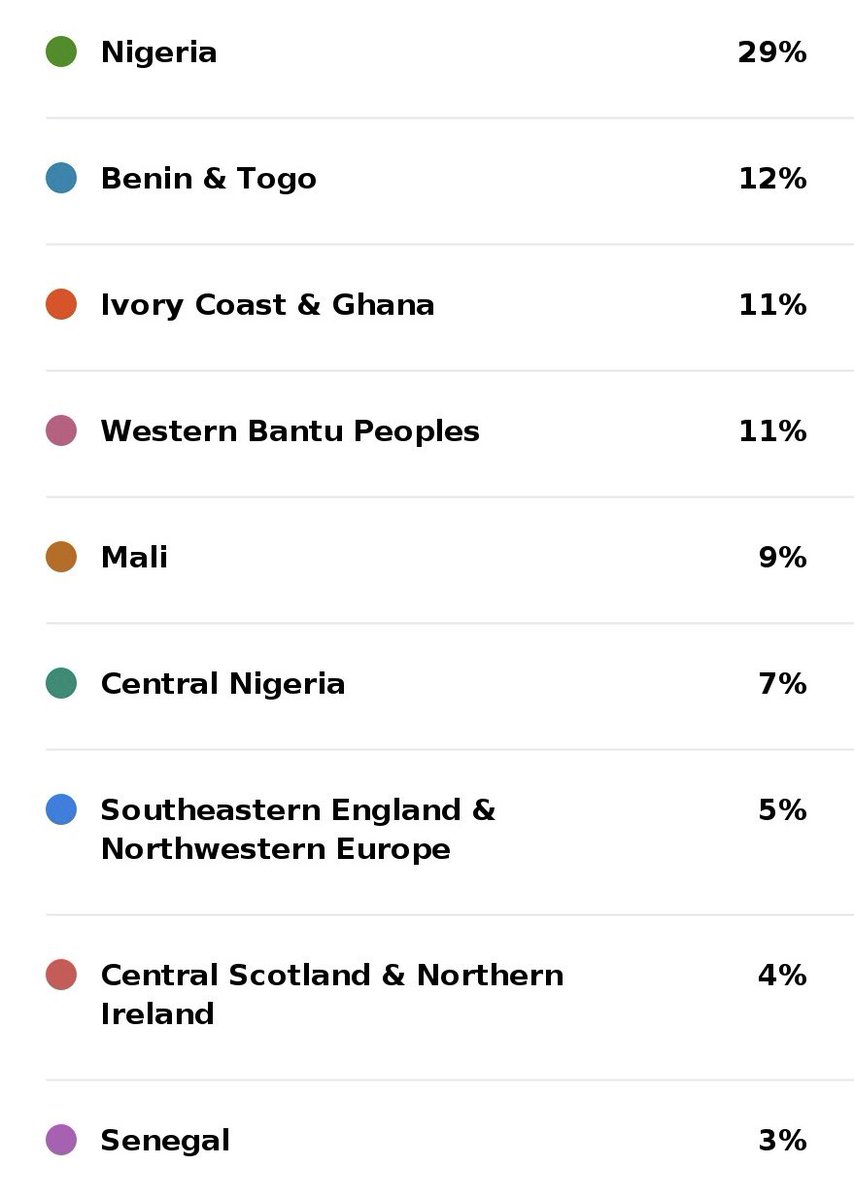Click the 29% value for Nigeria
This screenshot has width=854, height=1200.
coord(772,52)
